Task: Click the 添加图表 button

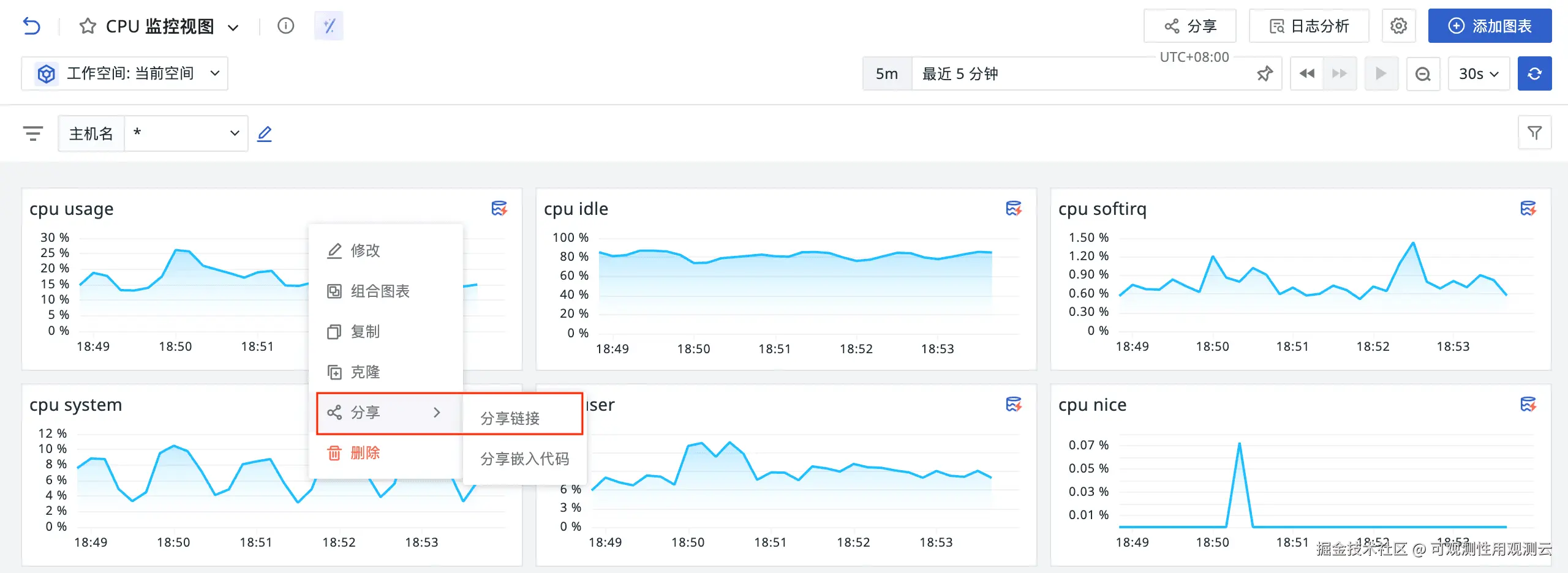Action: pos(1490,26)
